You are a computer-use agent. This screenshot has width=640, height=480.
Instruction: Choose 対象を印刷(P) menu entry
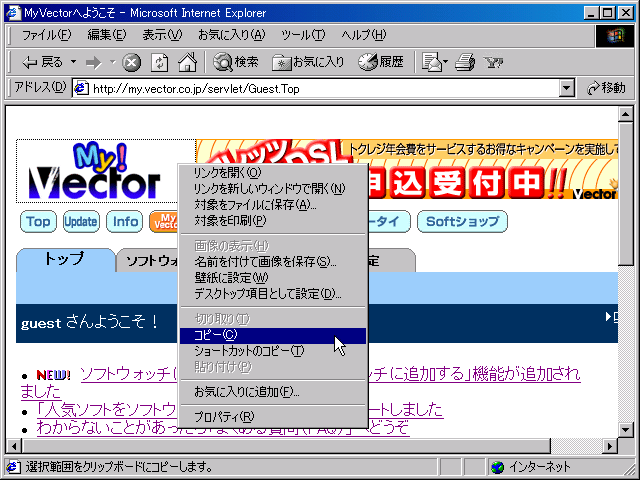[273, 220]
